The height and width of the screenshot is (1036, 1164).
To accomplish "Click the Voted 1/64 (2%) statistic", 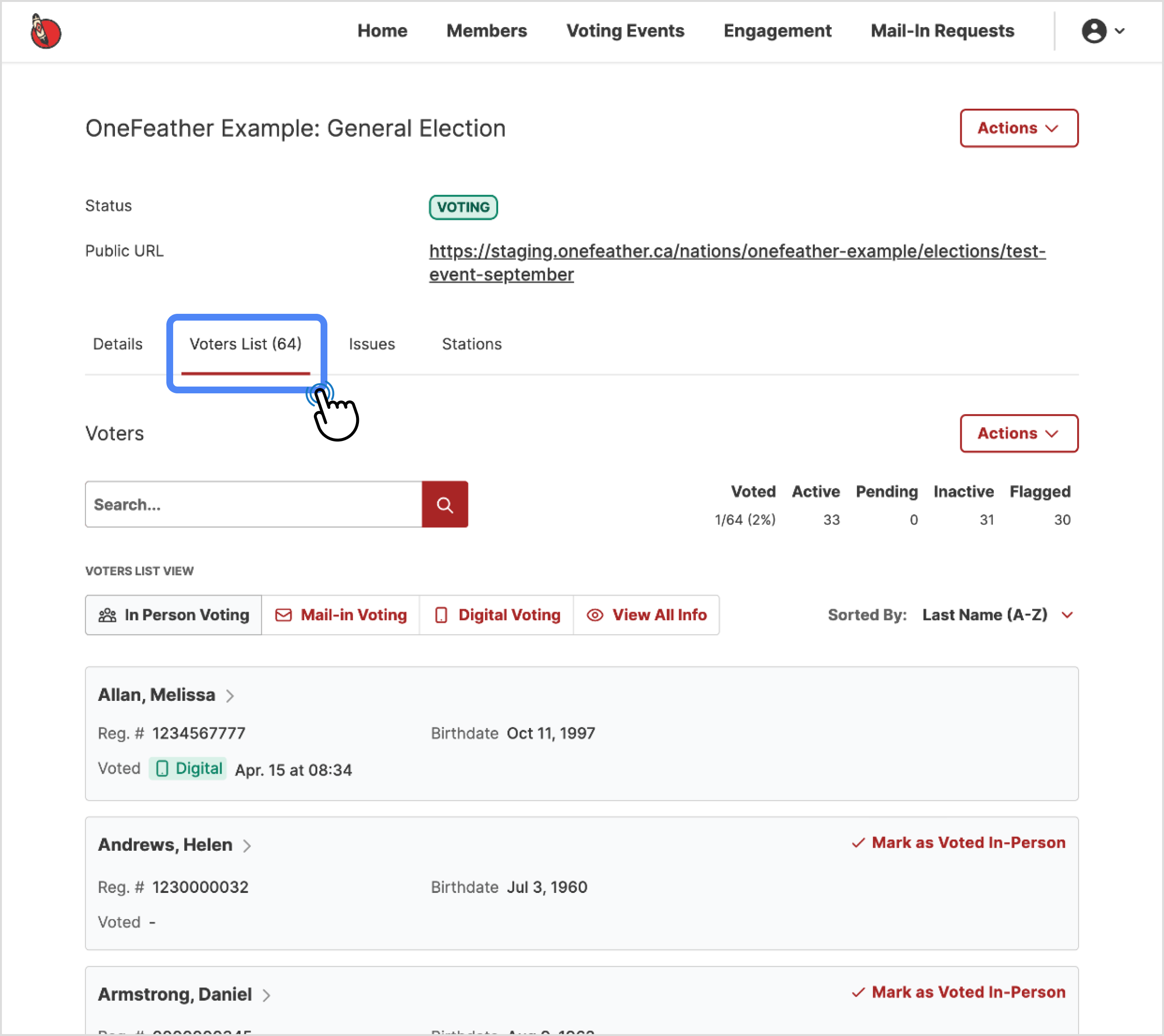I will pos(745,520).
